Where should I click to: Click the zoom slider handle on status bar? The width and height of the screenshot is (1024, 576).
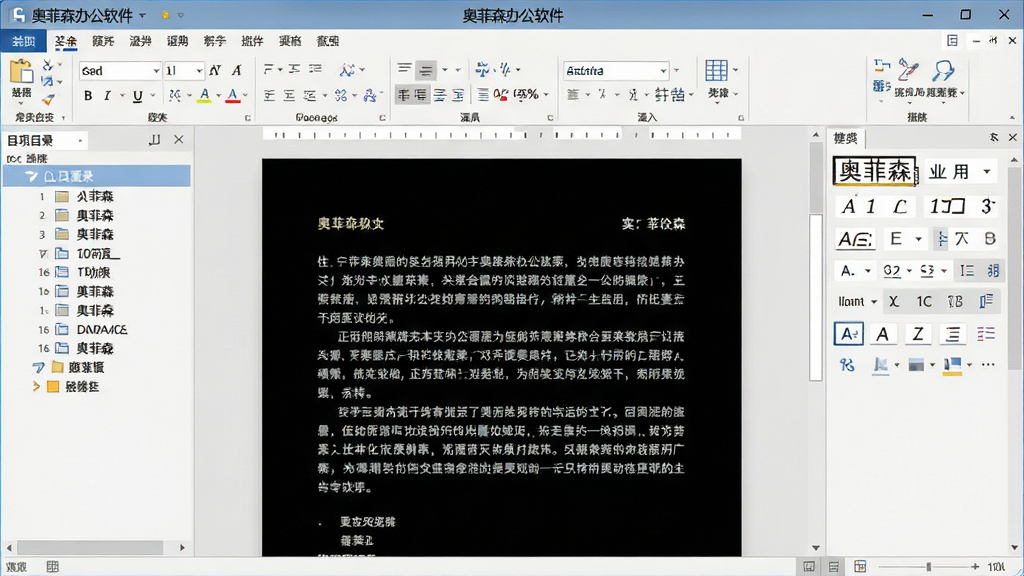click(928, 566)
